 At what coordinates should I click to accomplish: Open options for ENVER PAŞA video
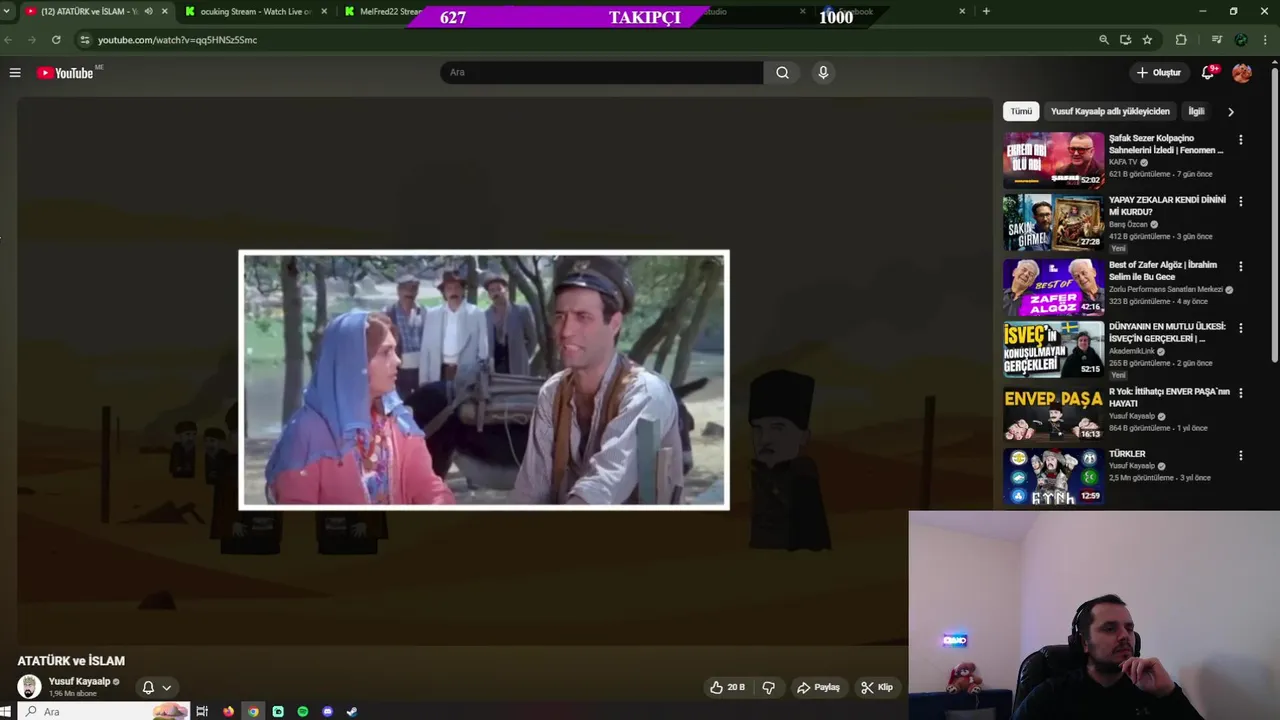coord(1241,393)
